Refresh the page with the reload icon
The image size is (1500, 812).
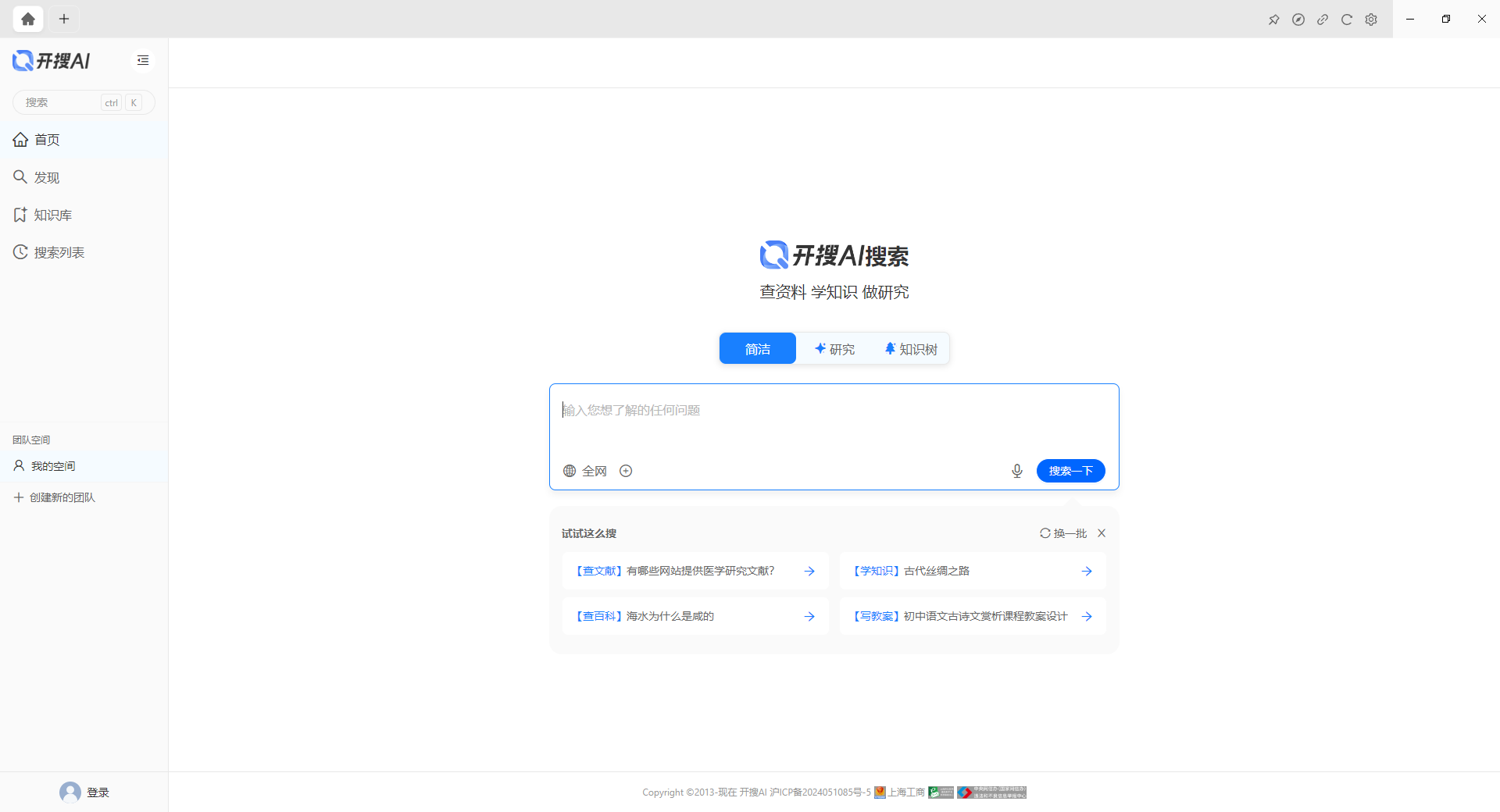click(x=1347, y=19)
